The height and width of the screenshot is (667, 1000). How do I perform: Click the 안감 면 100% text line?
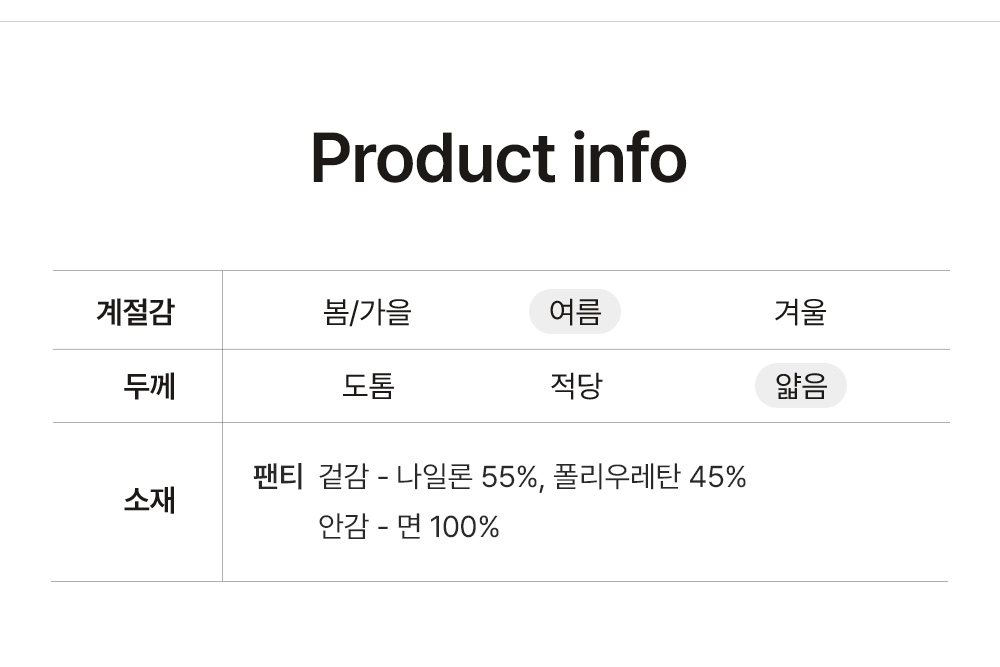coord(408,527)
